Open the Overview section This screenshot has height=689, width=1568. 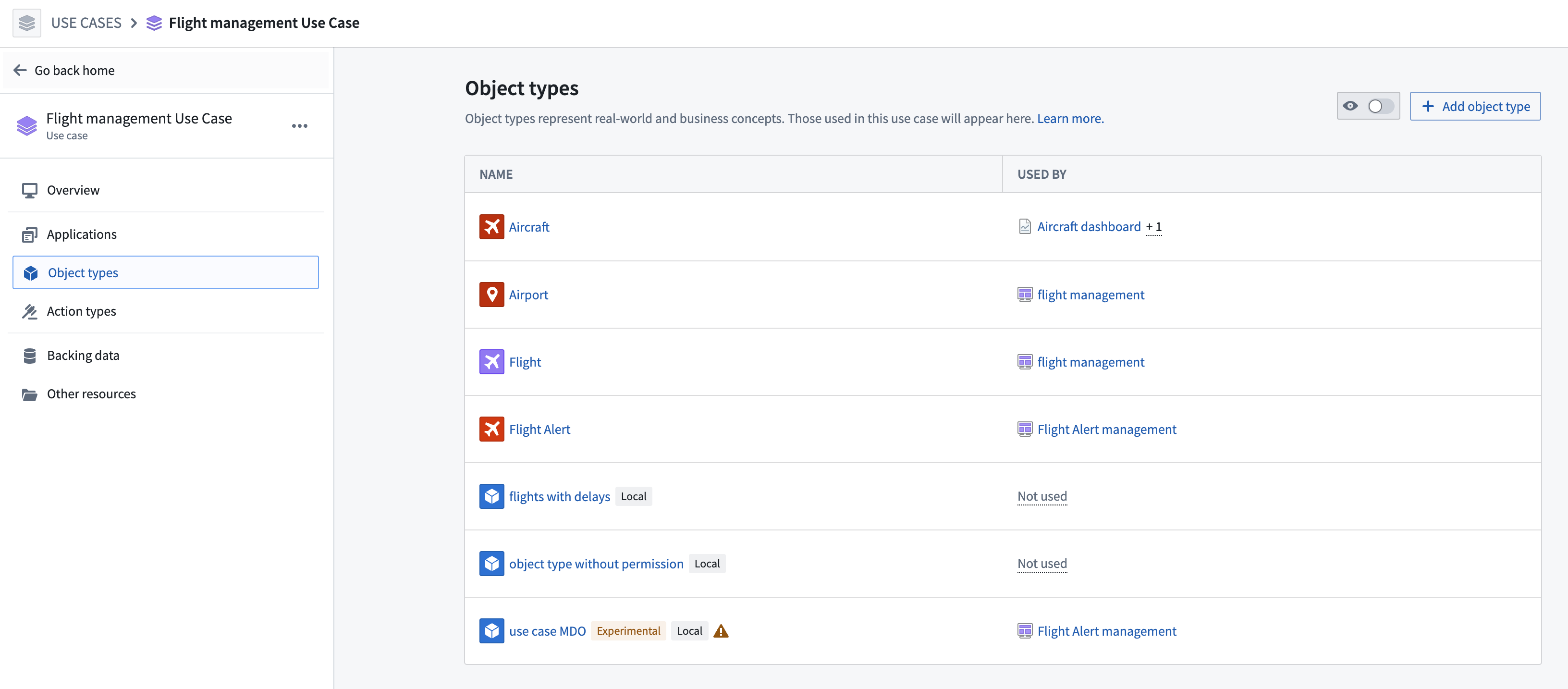tap(73, 189)
